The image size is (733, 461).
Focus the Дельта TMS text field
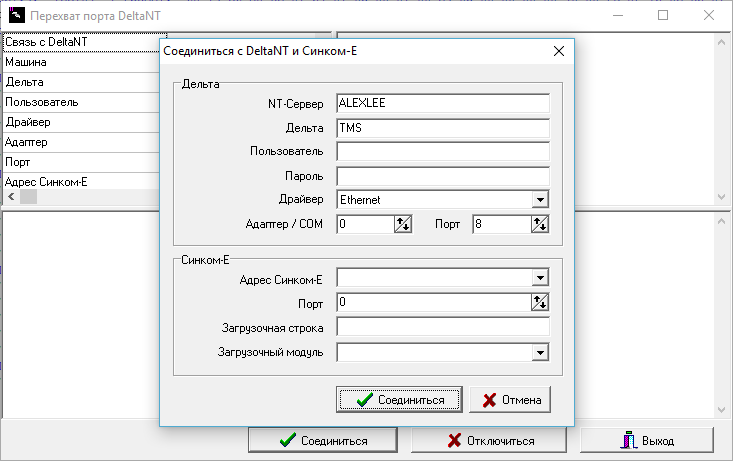click(x=443, y=128)
